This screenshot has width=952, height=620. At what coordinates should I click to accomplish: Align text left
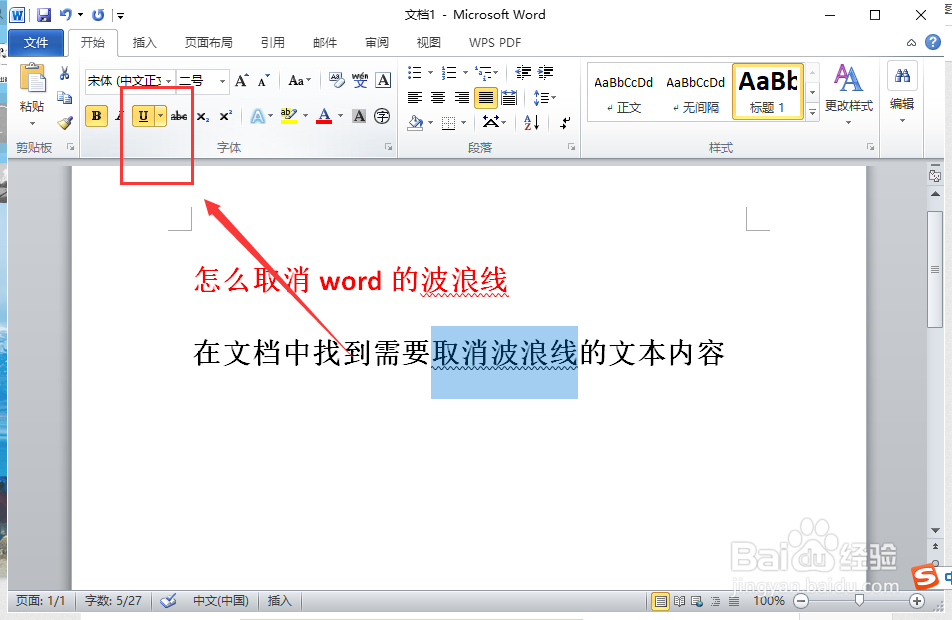pyautogui.click(x=415, y=98)
